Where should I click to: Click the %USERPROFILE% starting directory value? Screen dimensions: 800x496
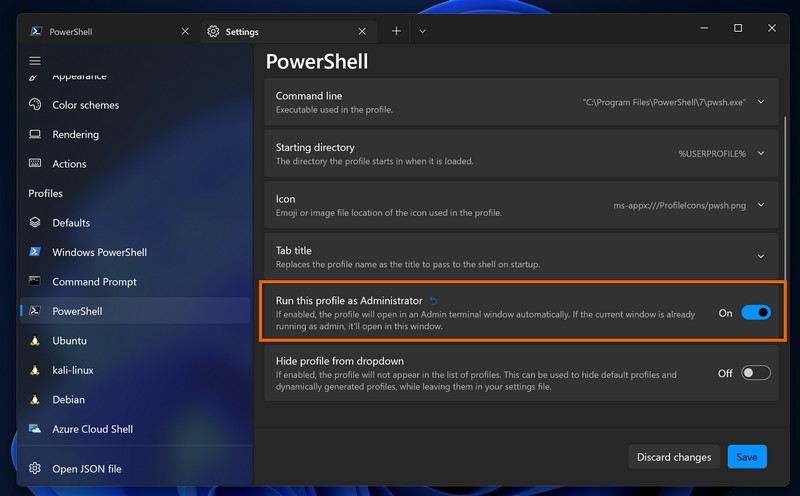(x=712, y=154)
